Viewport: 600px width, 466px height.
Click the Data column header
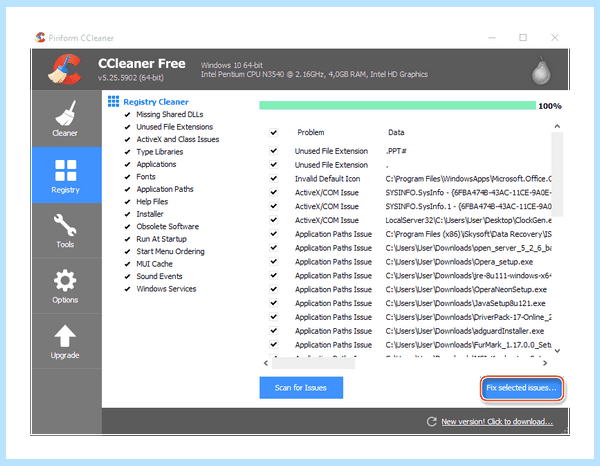[x=396, y=132]
